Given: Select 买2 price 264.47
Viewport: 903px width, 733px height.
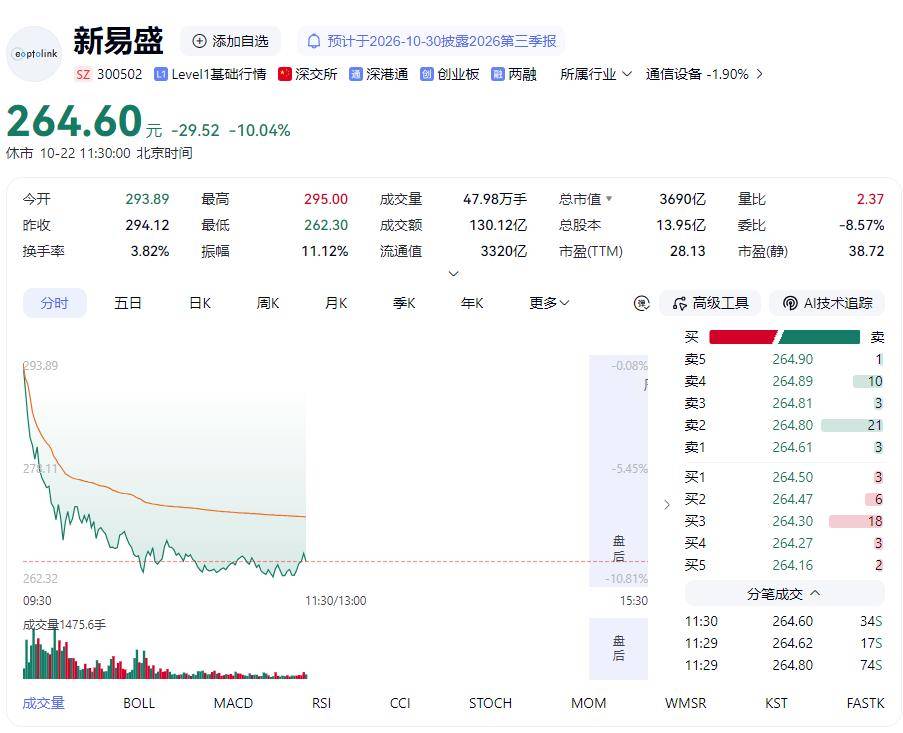Looking at the screenshot, I should (x=792, y=499).
